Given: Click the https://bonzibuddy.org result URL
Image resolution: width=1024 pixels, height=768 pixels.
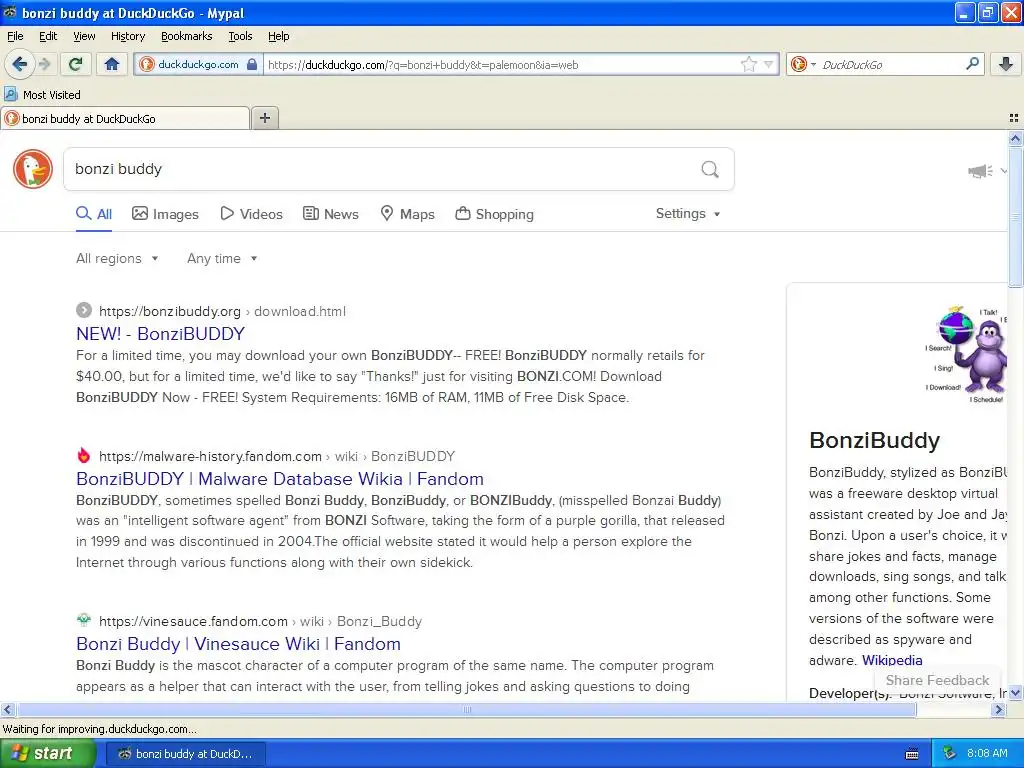Looking at the screenshot, I should 170,312.
